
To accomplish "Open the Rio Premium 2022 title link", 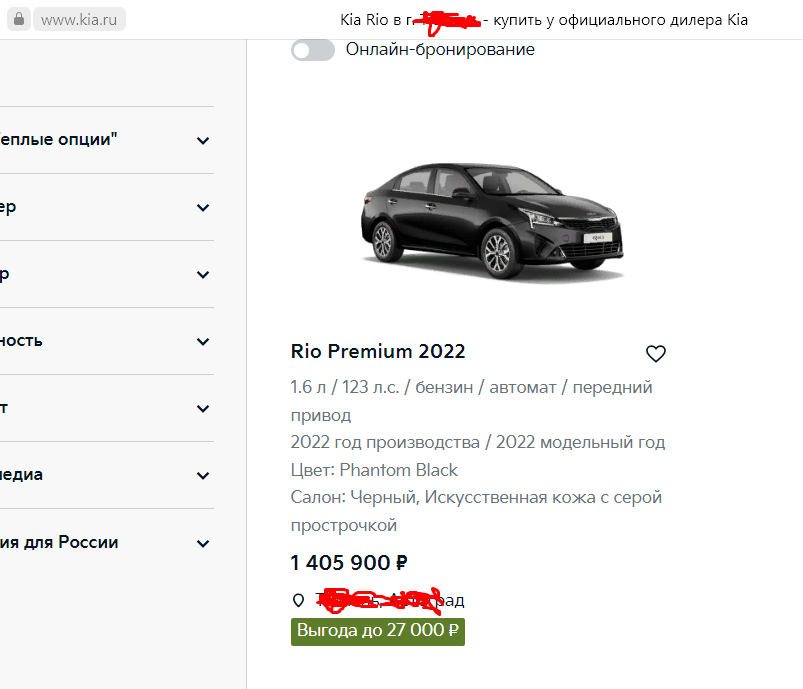I will [x=378, y=351].
